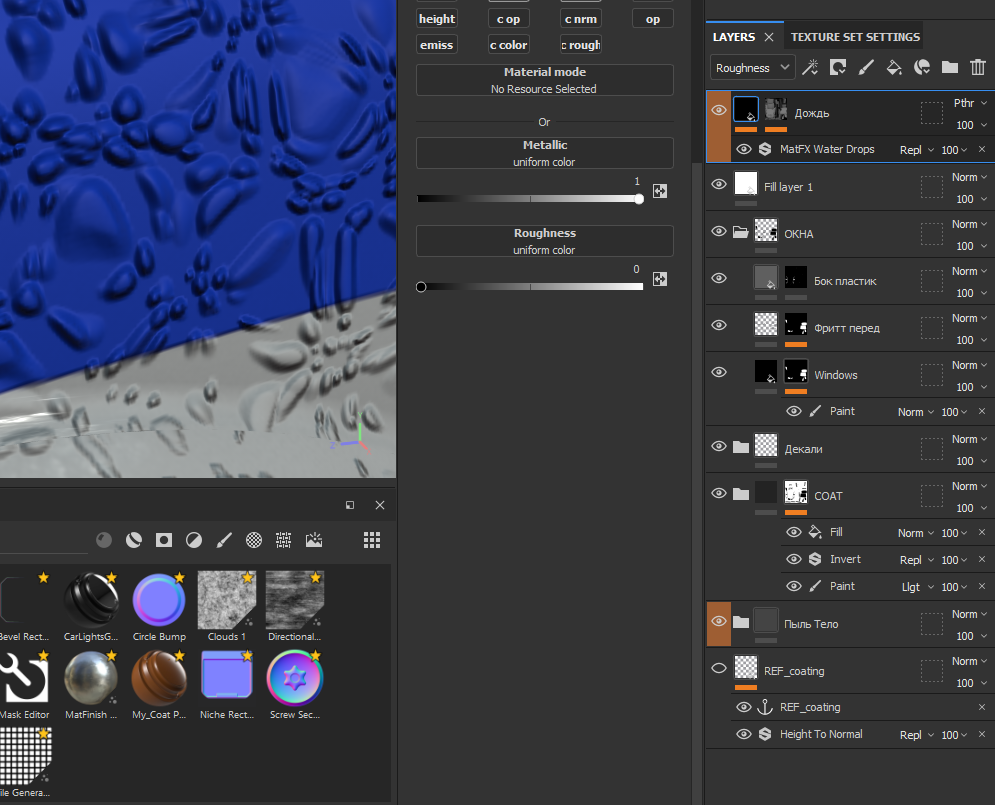Remove the Invert filter in COAT

[982, 559]
